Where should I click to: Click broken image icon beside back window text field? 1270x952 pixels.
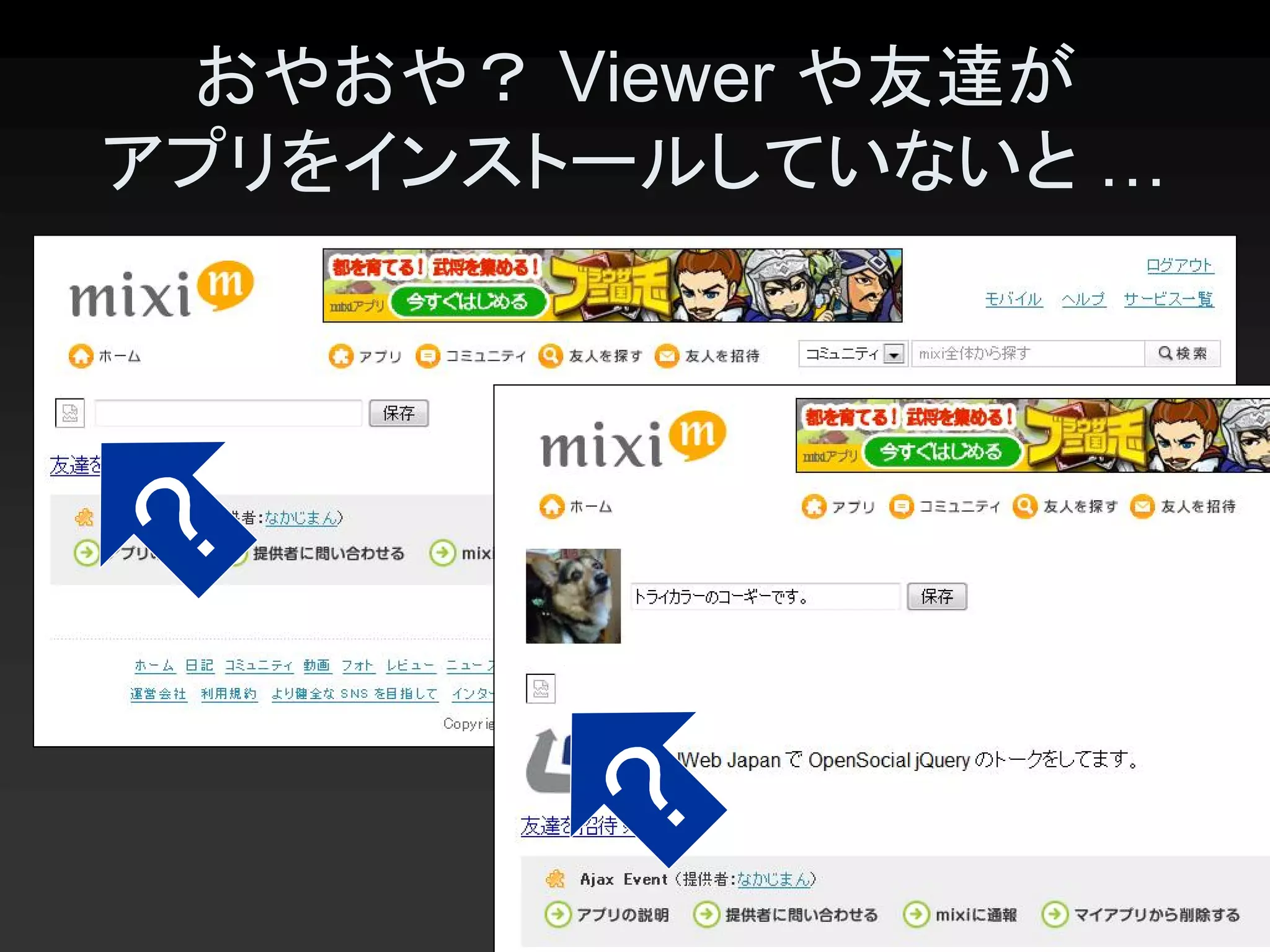(70, 413)
